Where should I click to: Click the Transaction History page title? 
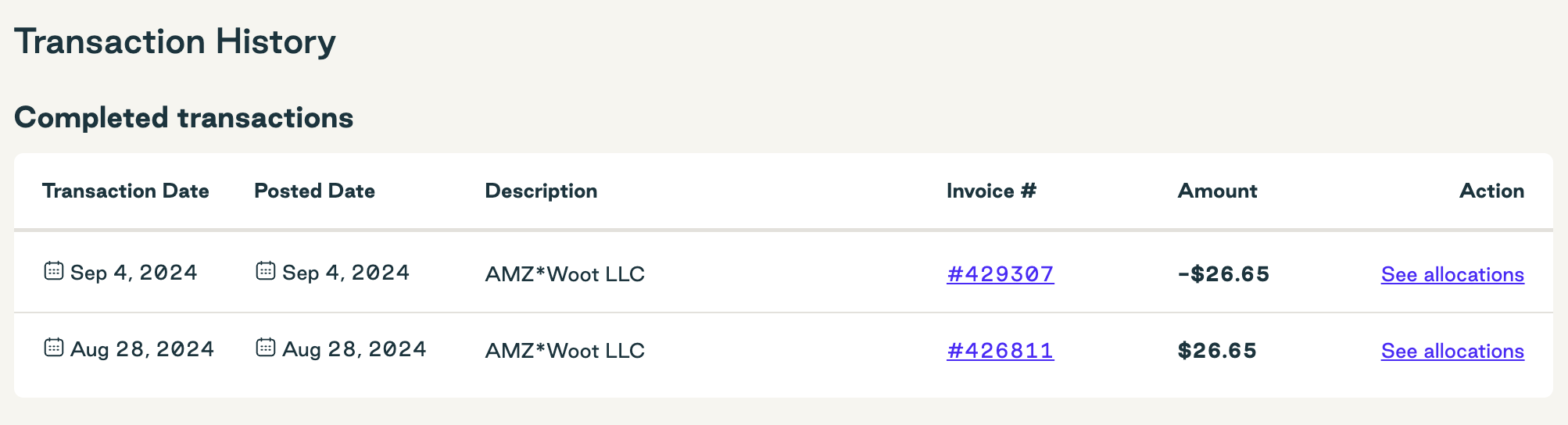pyautogui.click(x=175, y=41)
